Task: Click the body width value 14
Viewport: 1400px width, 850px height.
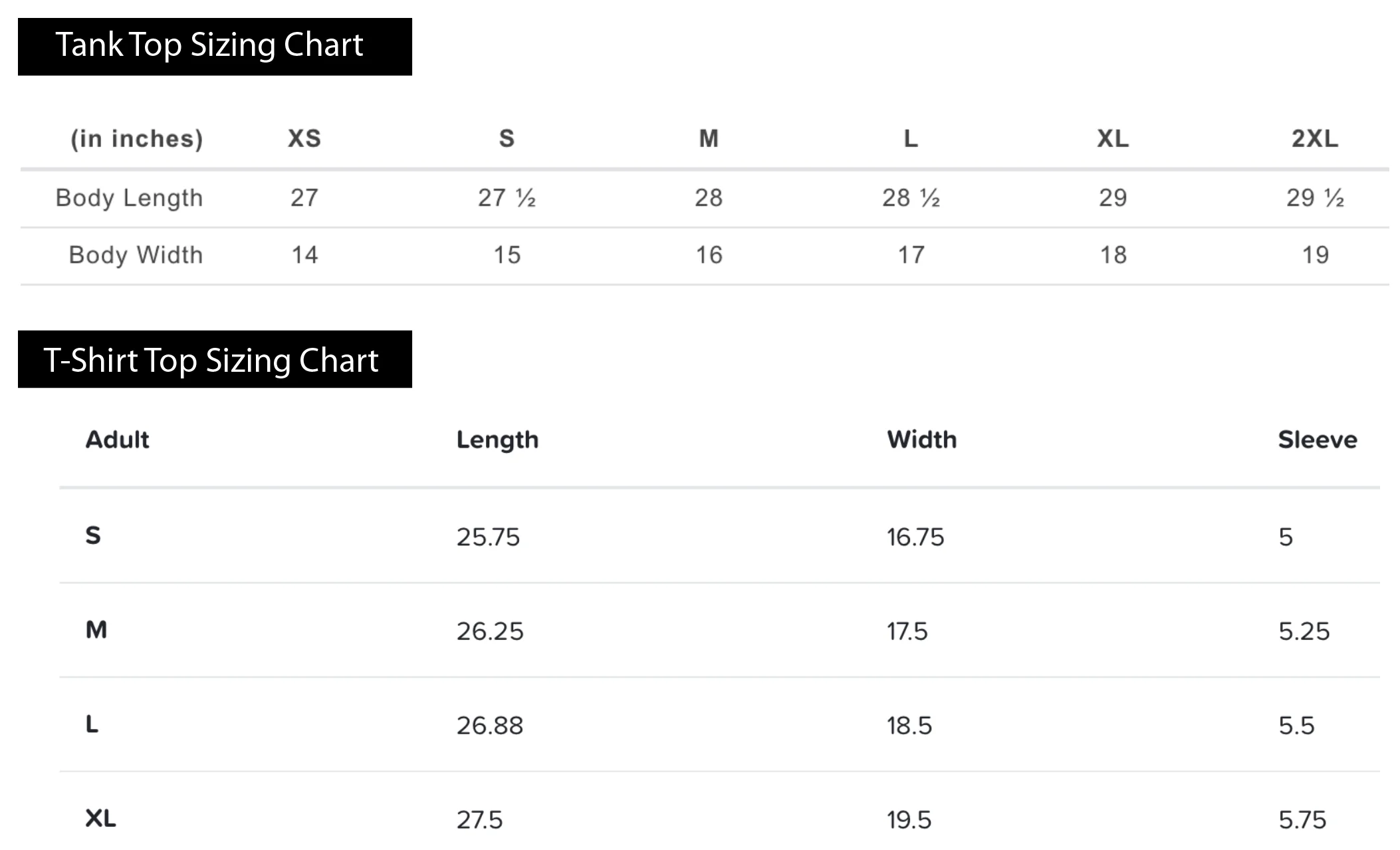Action: pyautogui.click(x=305, y=255)
